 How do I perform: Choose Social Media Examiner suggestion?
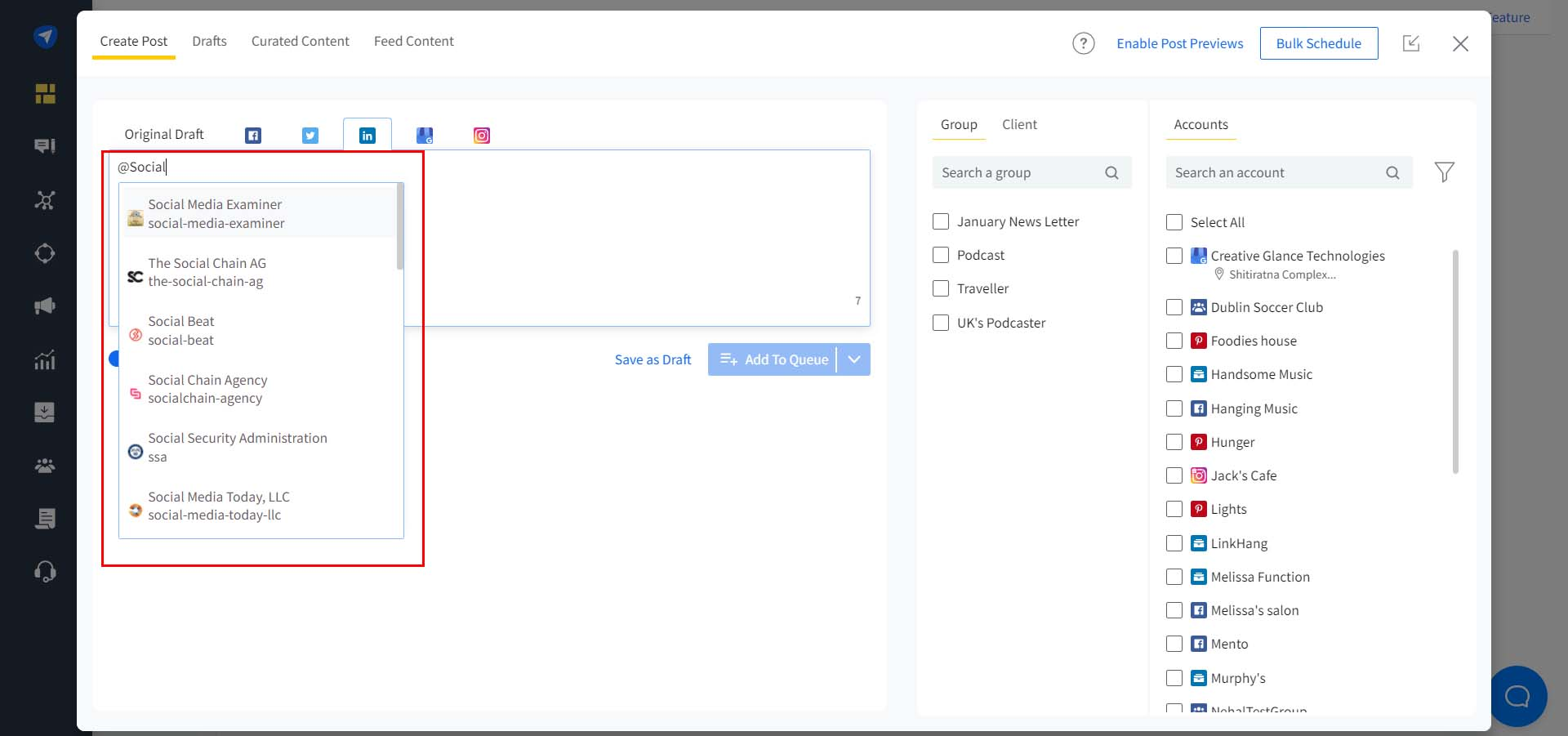click(259, 213)
